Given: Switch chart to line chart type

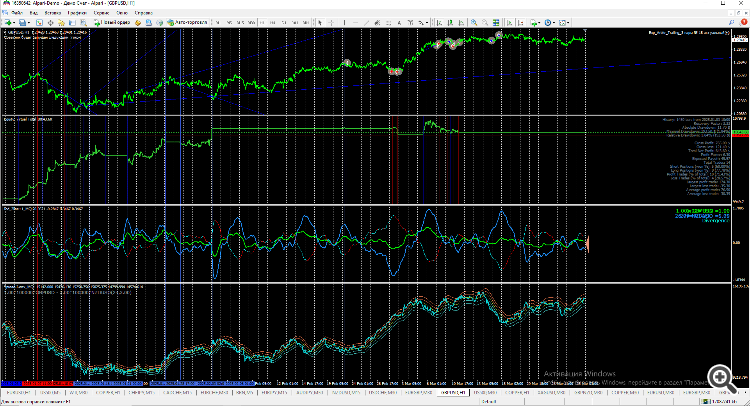Looking at the screenshot, I should (x=461, y=22).
